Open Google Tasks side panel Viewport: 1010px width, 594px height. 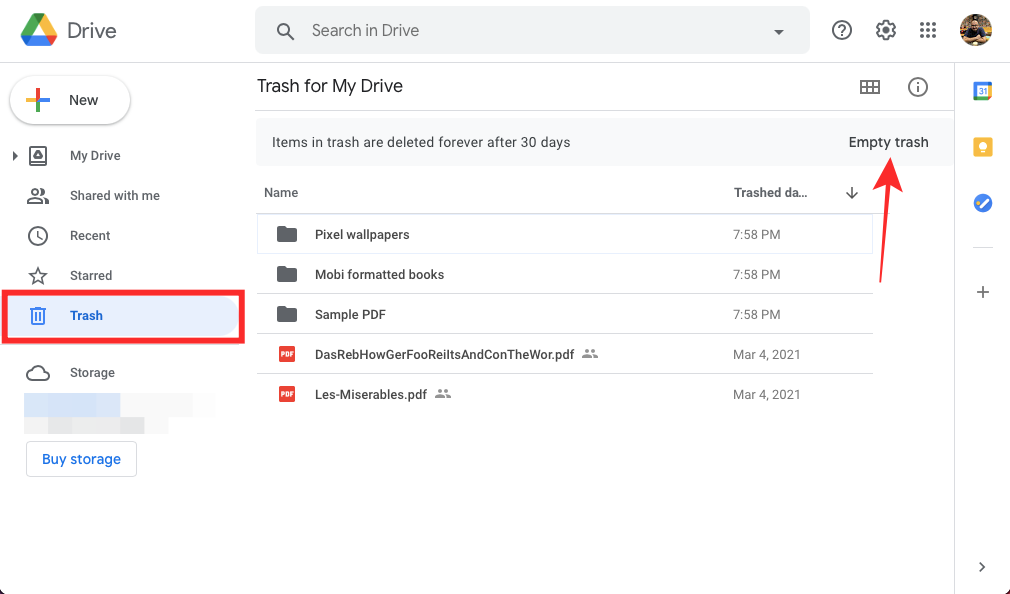982,204
